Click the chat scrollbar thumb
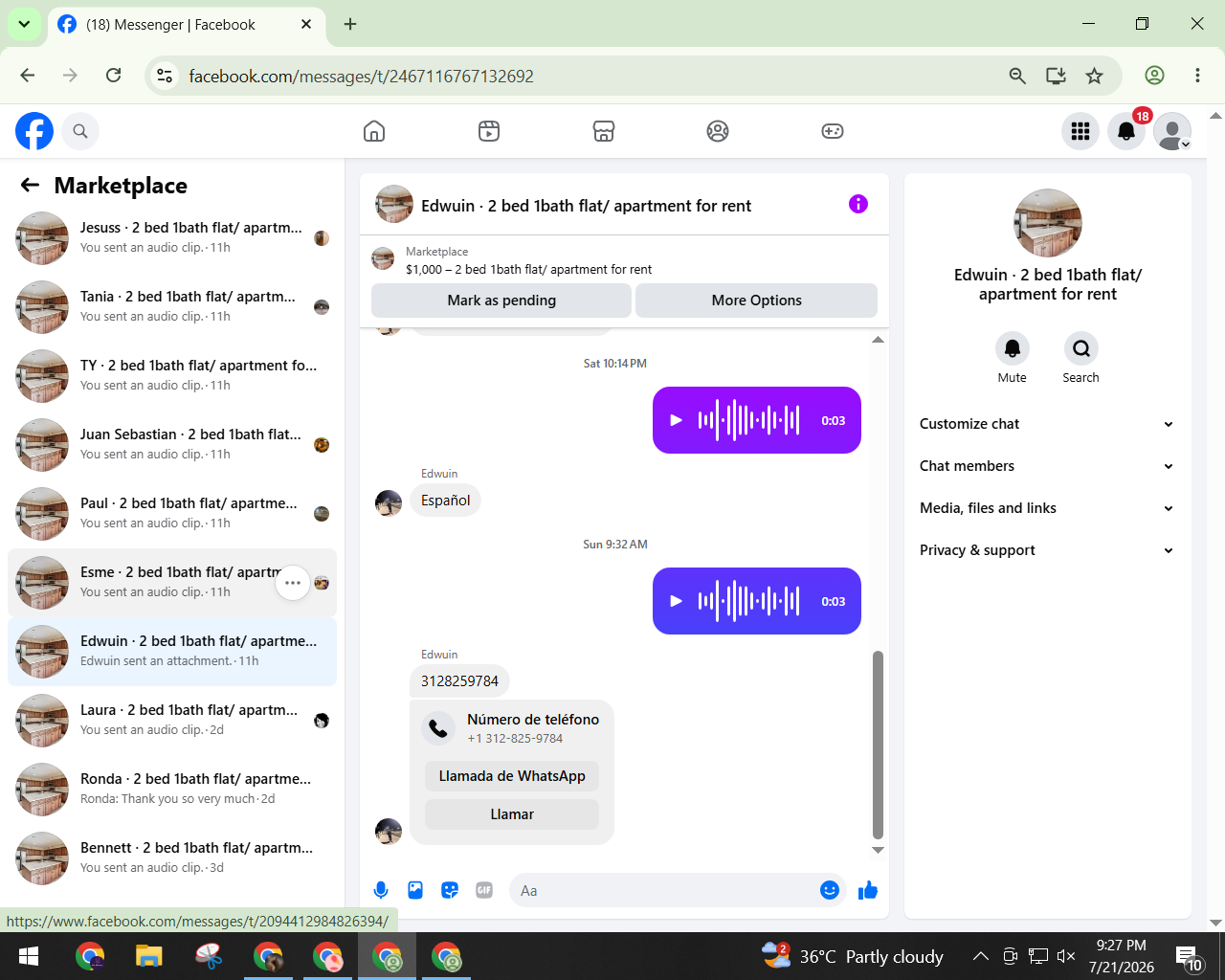The width and height of the screenshot is (1225, 980). click(878, 745)
